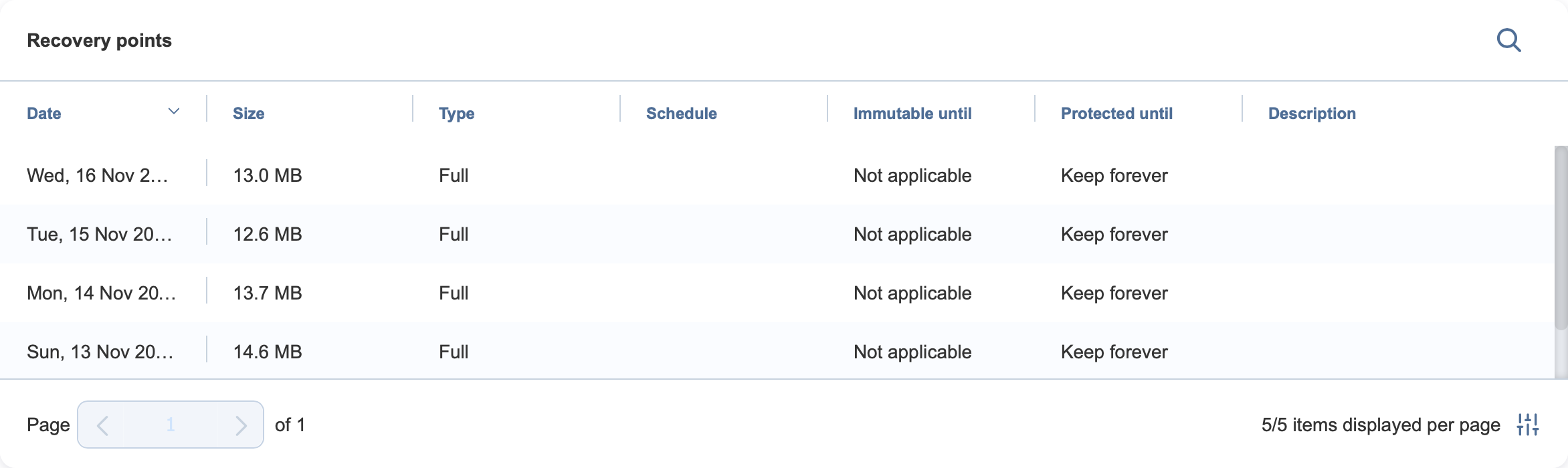
Task: Sort by Protected until column
Action: click(x=1117, y=114)
